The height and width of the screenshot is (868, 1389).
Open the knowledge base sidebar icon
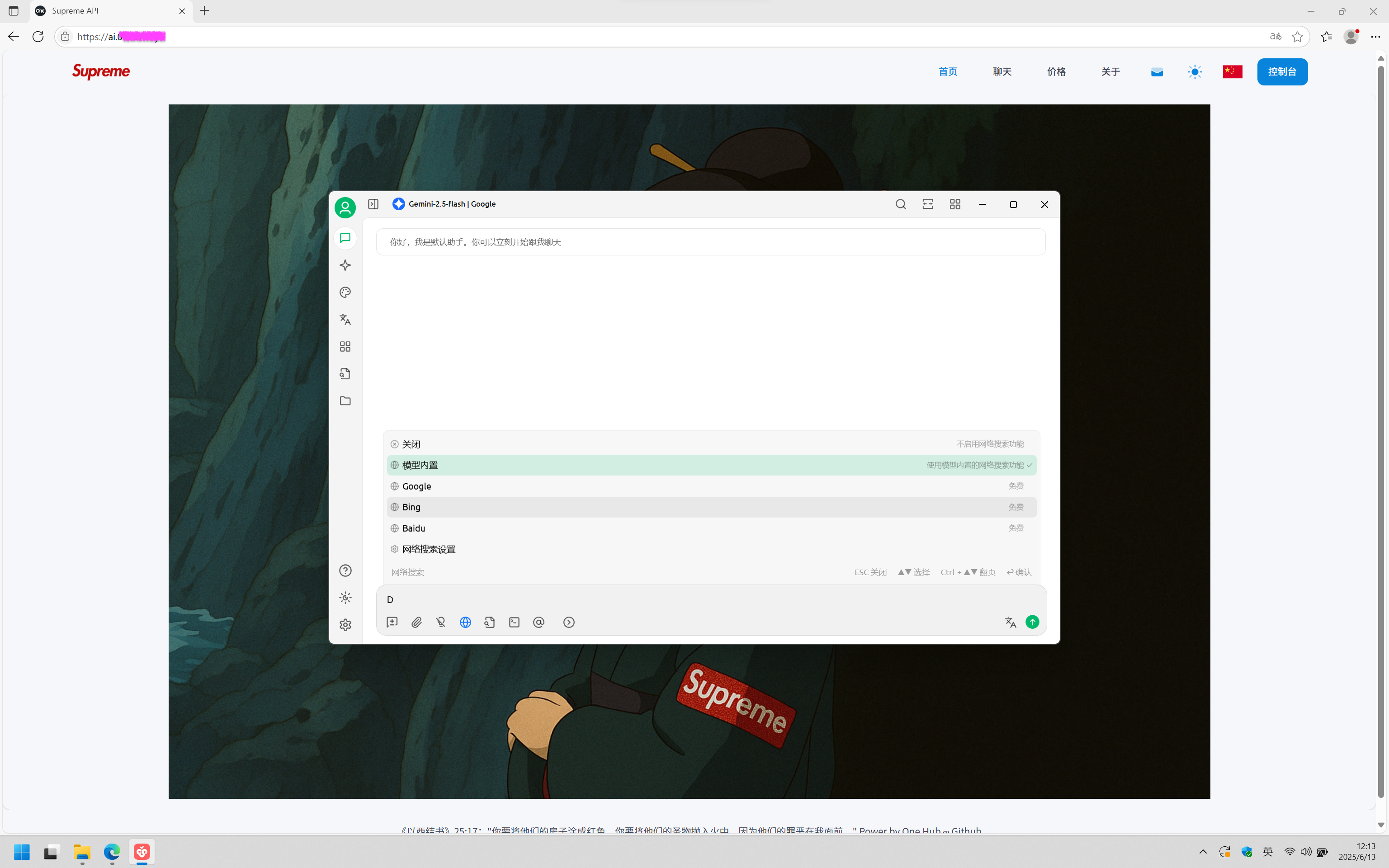point(345,374)
